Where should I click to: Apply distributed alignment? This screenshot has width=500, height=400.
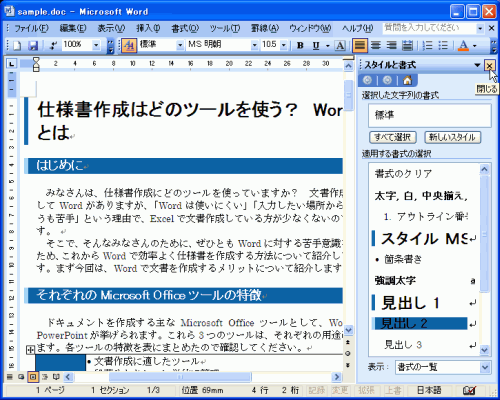pyautogui.click(x=407, y=45)
